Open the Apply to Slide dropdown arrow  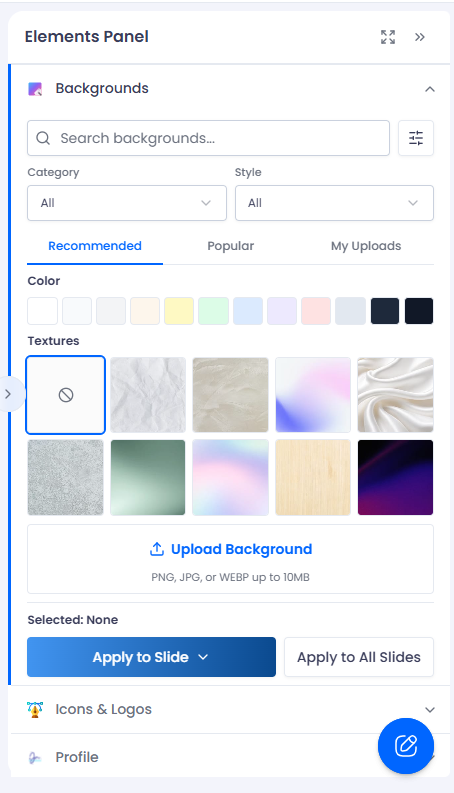pyautogui.click(x=203, y=657)
